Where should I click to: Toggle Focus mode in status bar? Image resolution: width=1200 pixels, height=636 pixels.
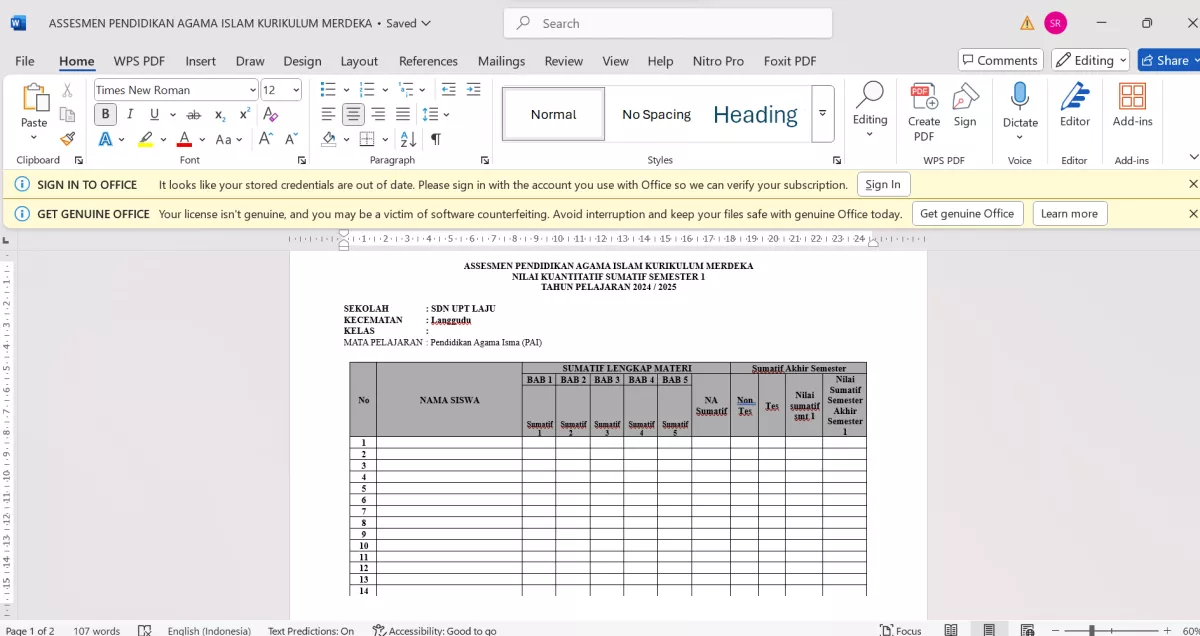click(901, 630)
